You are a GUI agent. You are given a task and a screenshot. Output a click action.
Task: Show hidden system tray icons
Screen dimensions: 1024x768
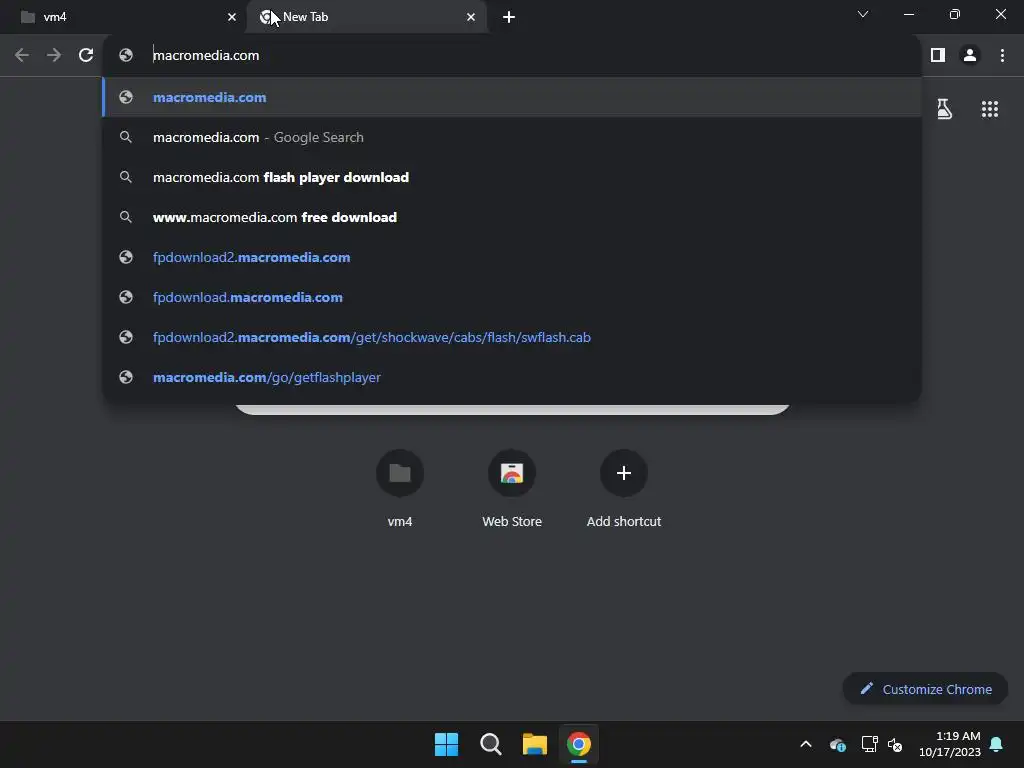pos(806,744)
